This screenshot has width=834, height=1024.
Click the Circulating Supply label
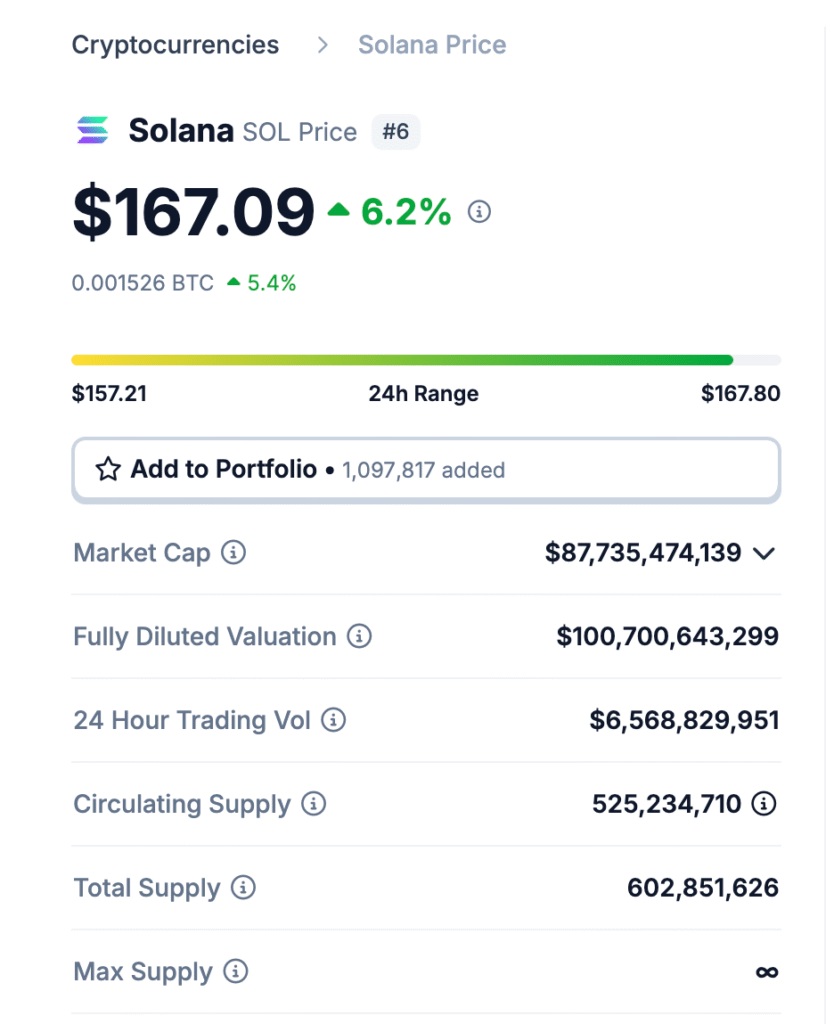pos(182,805)
